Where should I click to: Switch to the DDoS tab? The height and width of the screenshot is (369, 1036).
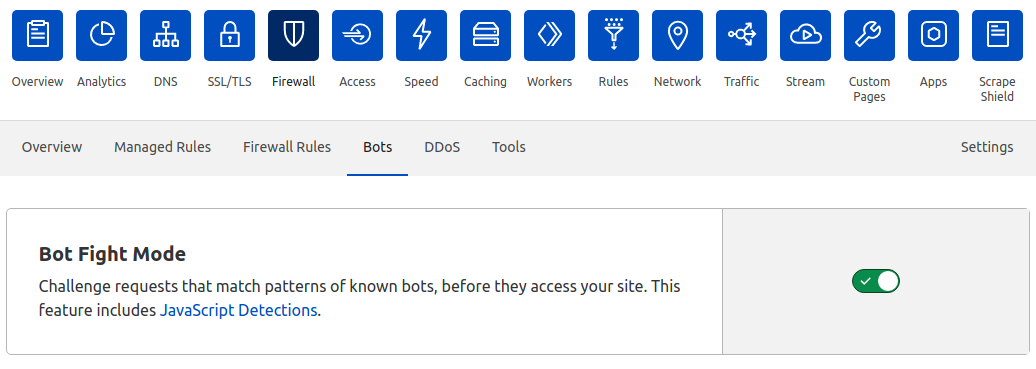(x=442, y=147)
